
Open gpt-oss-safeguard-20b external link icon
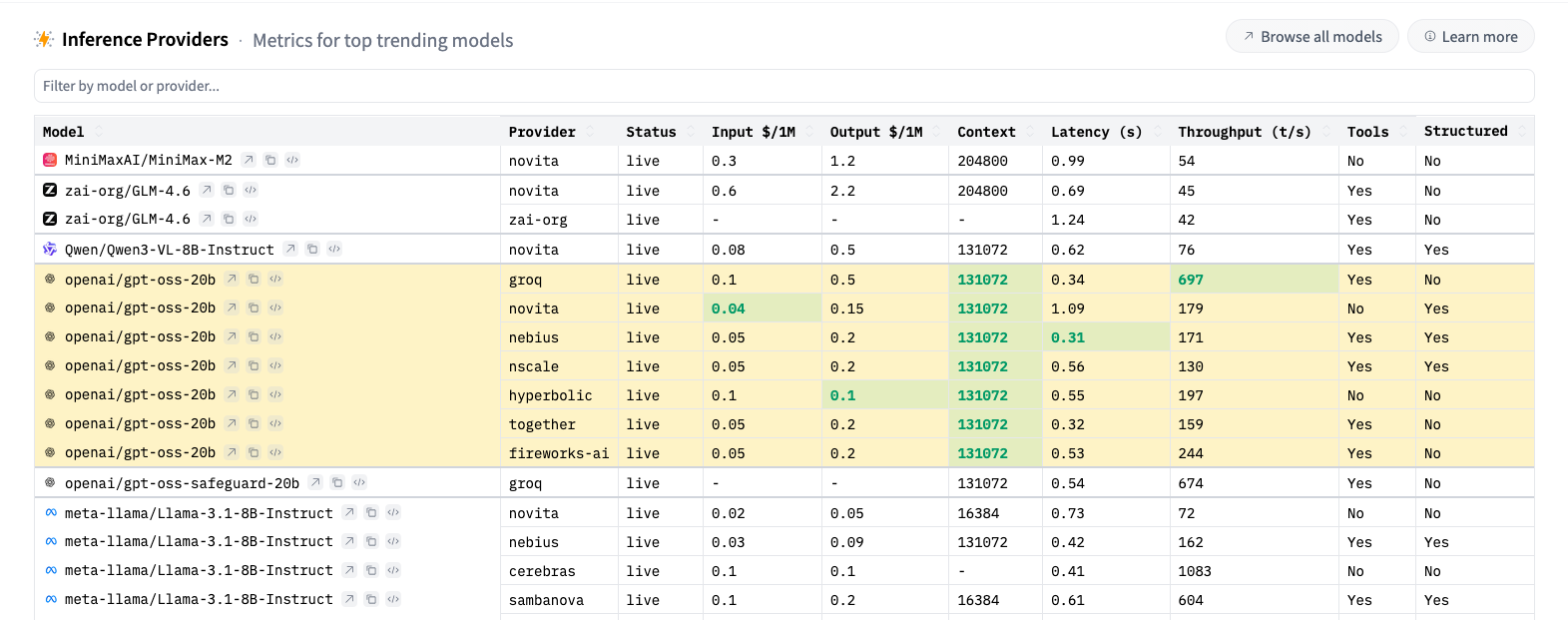(x=315, y=482)
